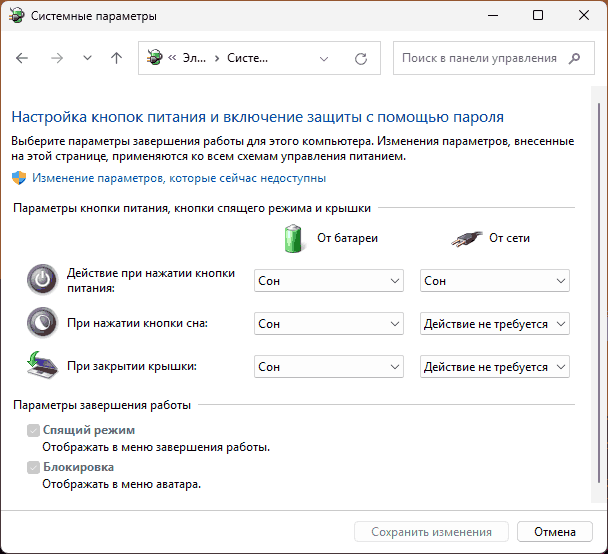
Task: Open lid close dropdown for plugged in
Action: click(x=495, y=367)
